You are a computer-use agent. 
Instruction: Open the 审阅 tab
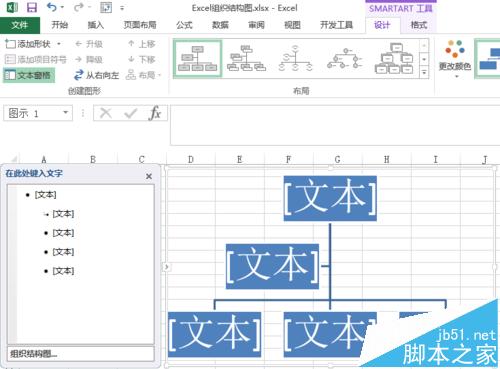click(x=256, y=25)
